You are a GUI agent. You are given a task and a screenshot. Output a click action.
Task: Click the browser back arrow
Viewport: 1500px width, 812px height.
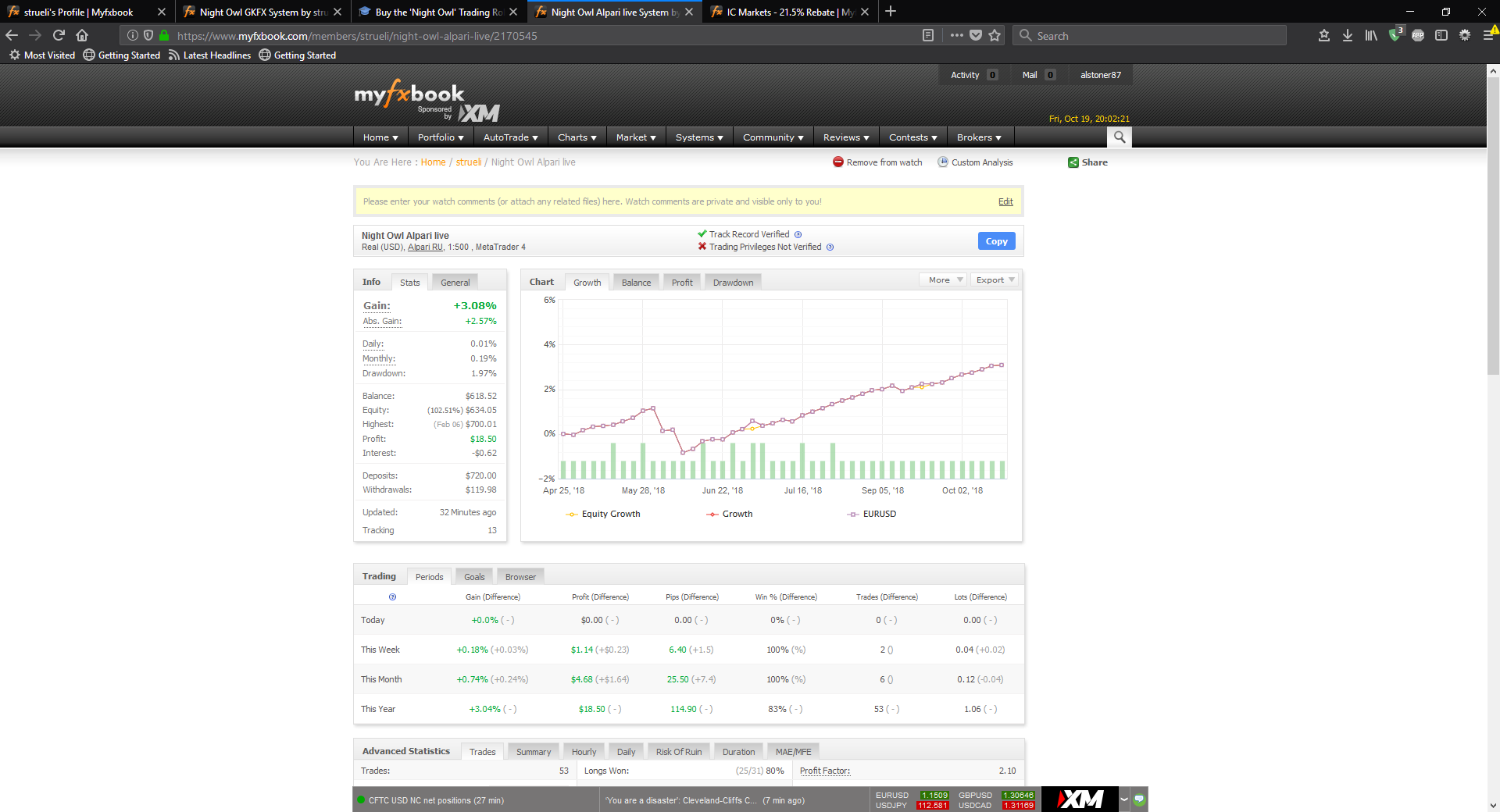(12, 35)
